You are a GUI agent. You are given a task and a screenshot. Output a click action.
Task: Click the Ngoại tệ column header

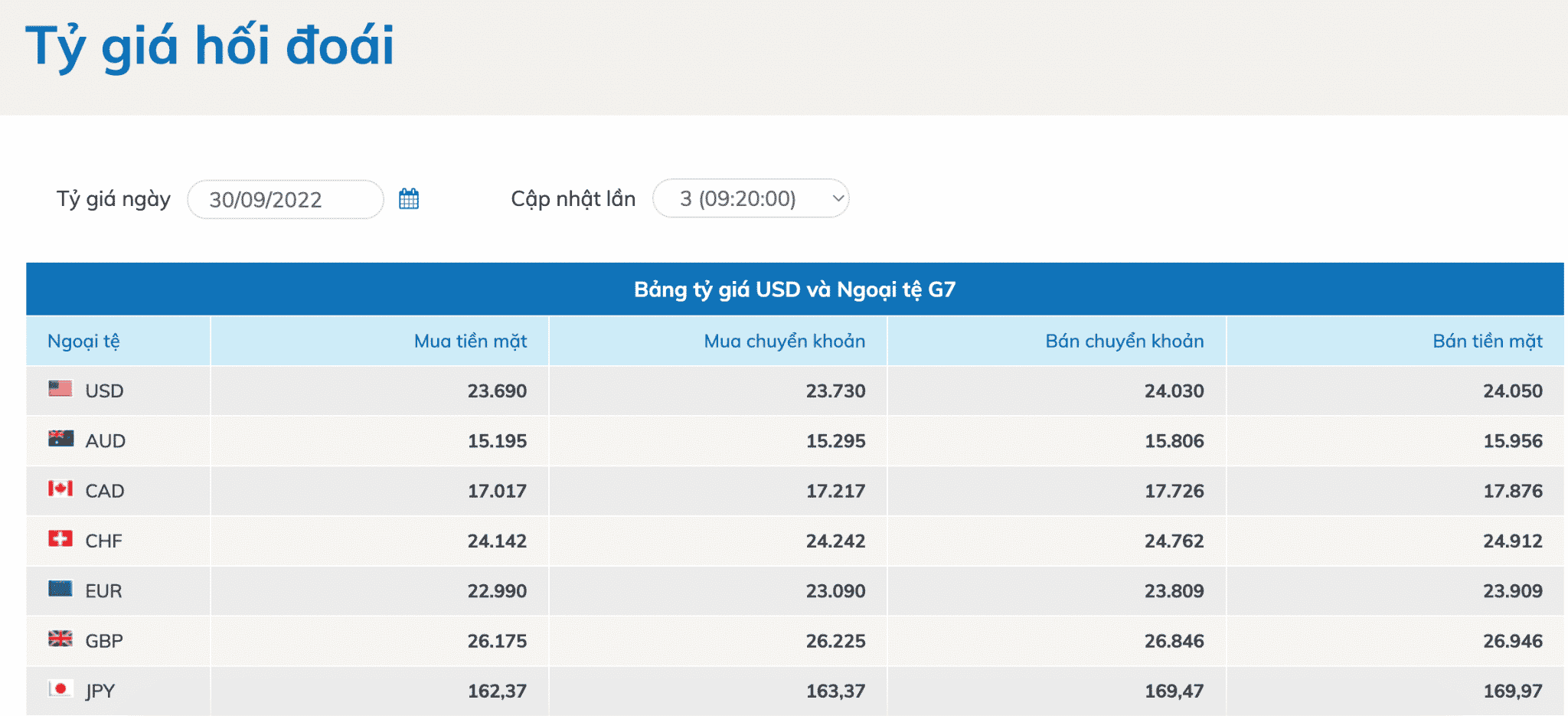coord(83,342)
